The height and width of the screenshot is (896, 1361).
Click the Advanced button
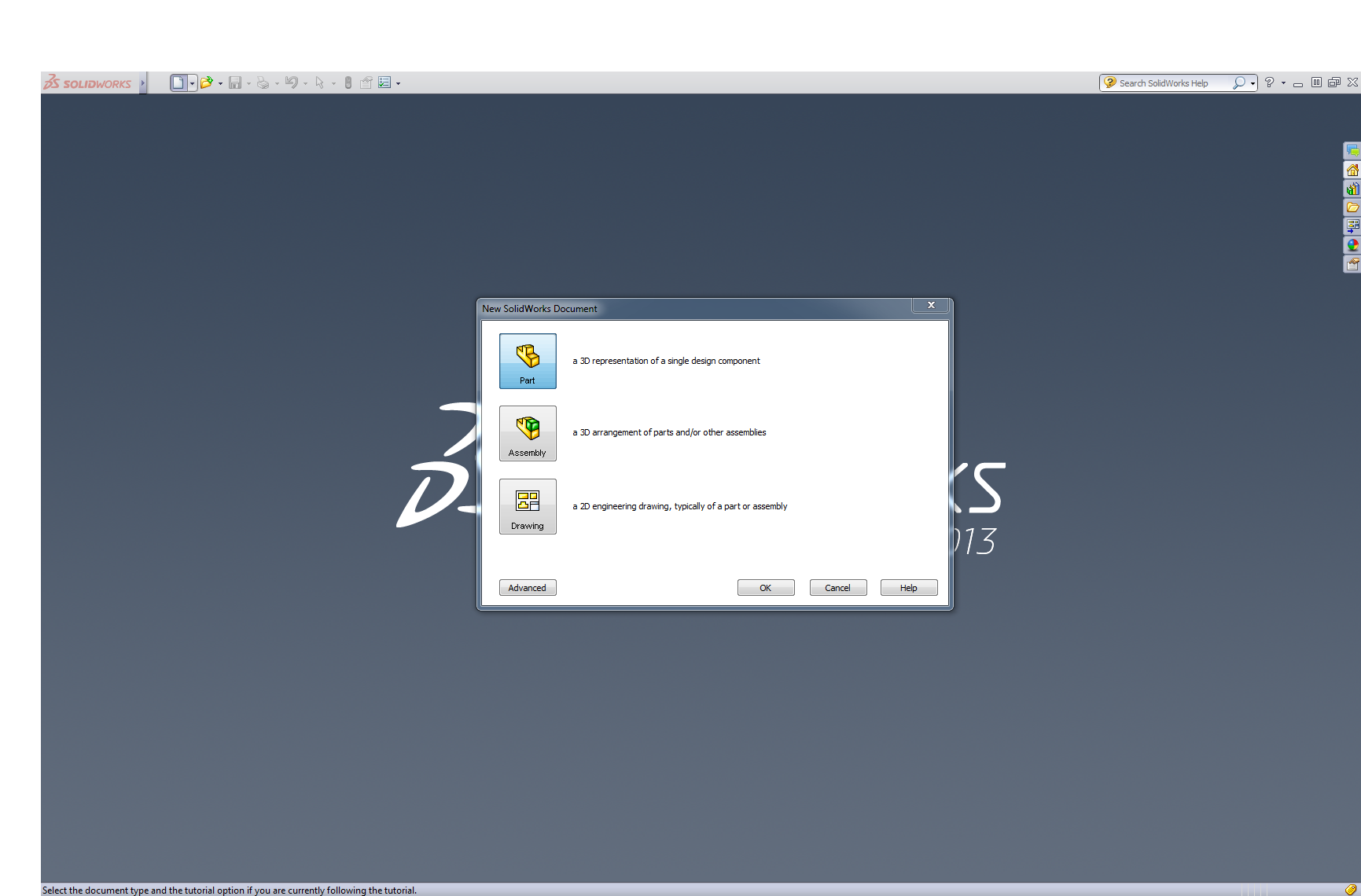[528, 588]
